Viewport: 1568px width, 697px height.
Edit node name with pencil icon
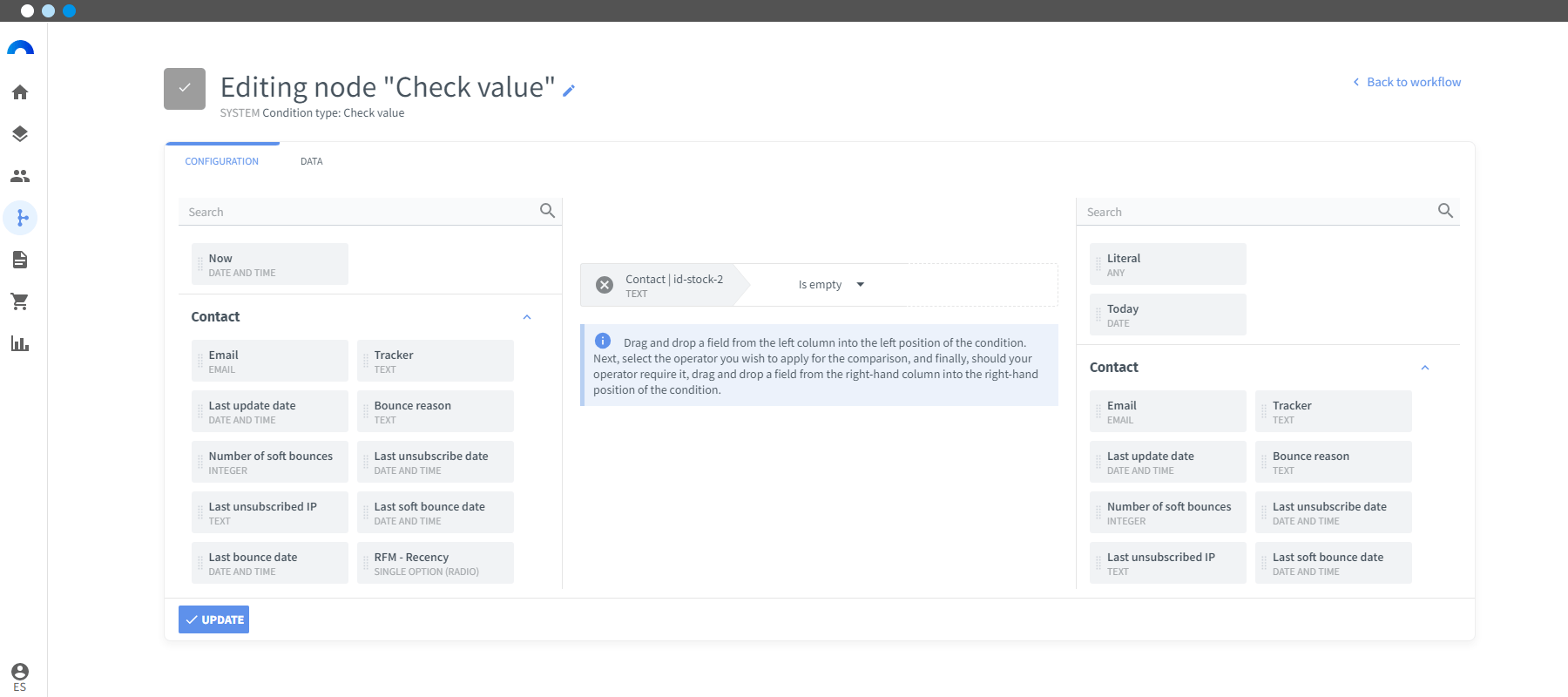tap(569, 90)
